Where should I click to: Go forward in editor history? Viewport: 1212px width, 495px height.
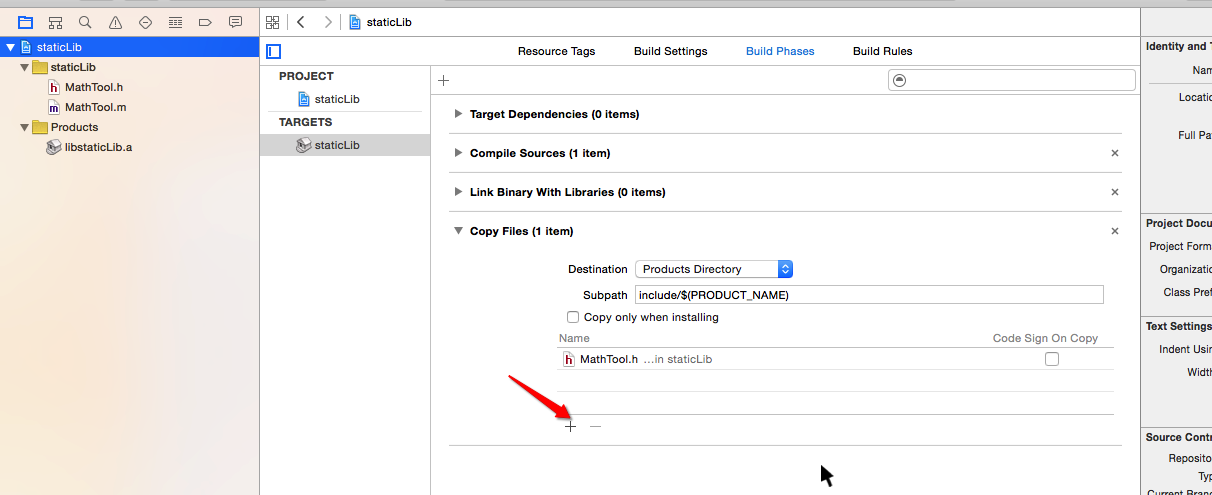[x=327, y=22]
